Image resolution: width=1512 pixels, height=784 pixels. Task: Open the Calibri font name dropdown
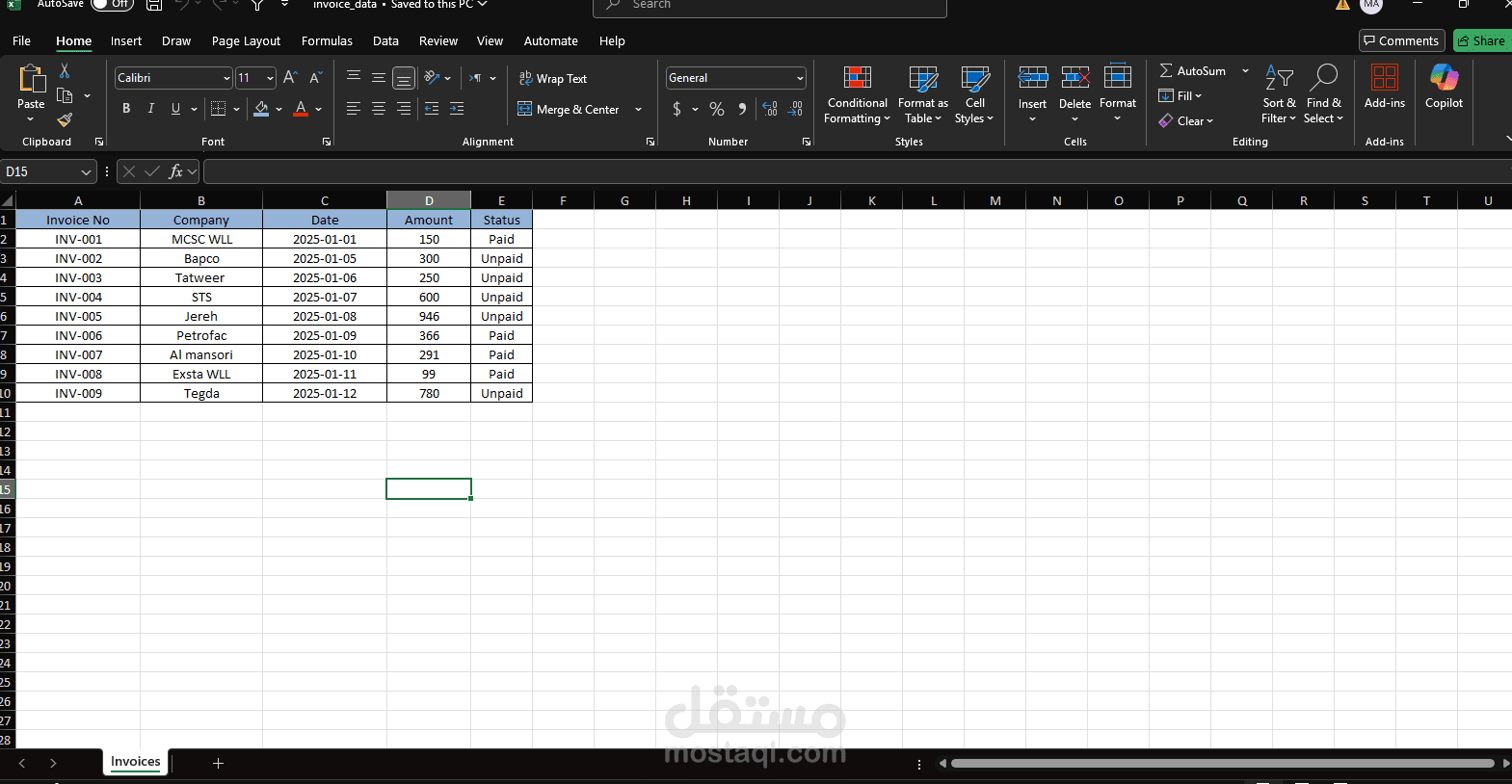(x=226, y=78)
